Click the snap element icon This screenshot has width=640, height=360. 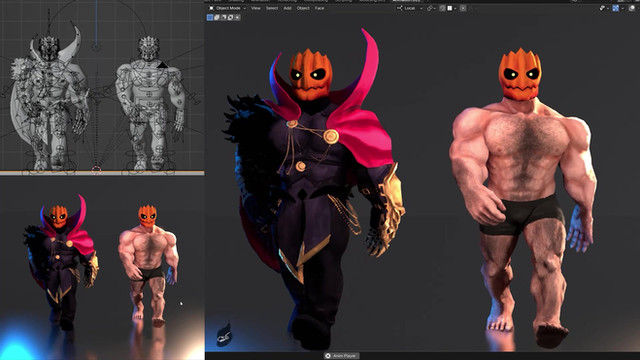(449, 8)
